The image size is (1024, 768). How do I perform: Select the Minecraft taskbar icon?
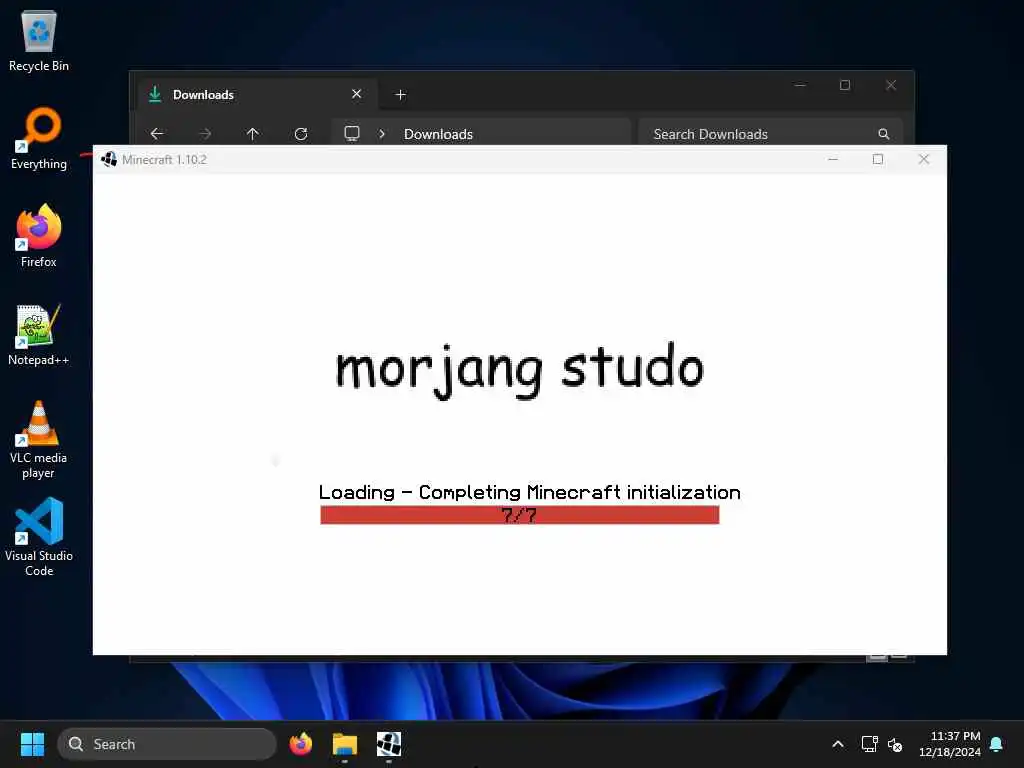[389, 744]
